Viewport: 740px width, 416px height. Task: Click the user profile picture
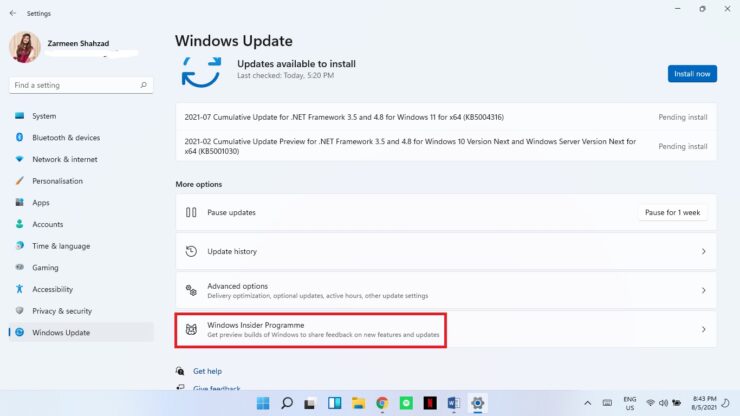pos(25,47)
